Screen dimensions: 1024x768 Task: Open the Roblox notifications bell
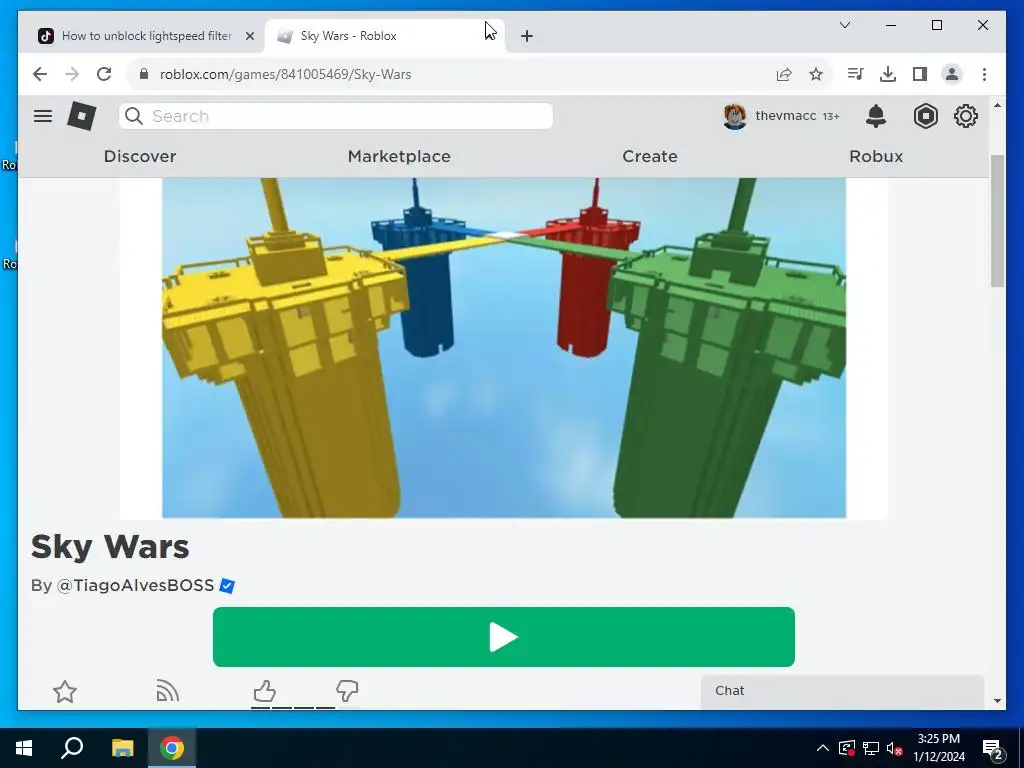(x=876, y=116)
